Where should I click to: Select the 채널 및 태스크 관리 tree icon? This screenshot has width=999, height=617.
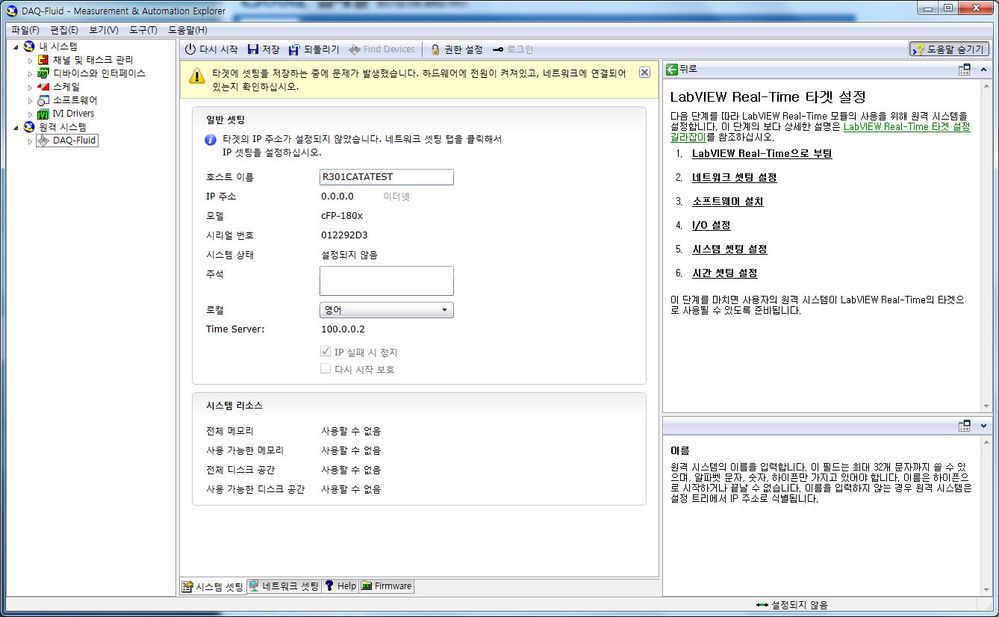coord(43,60)
